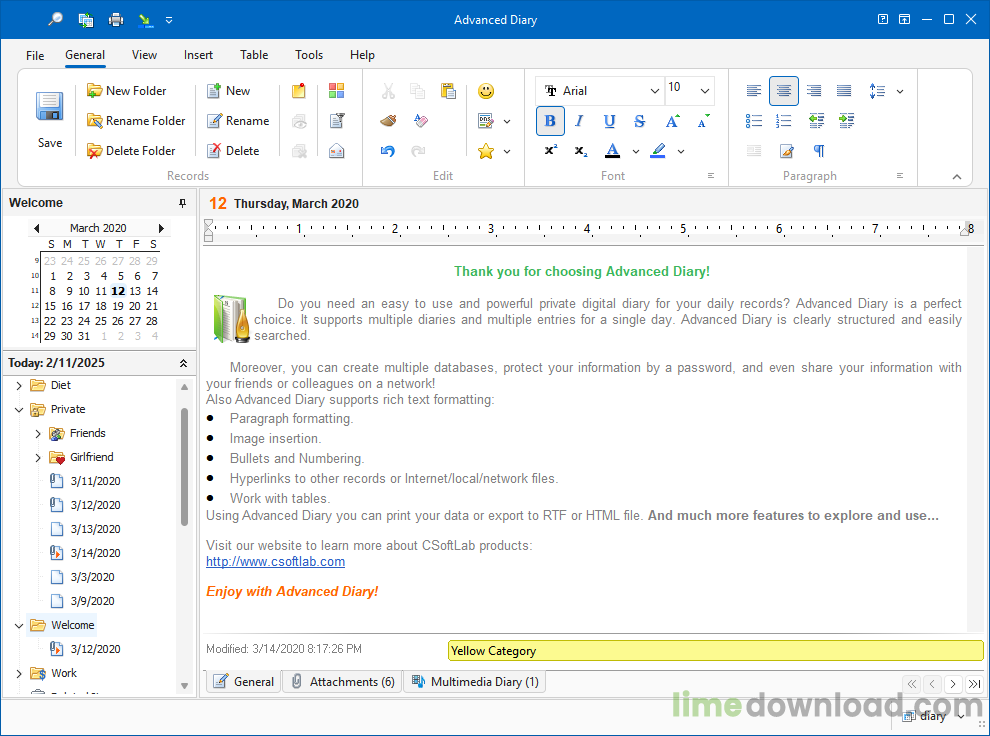This screenshot has width=990, height=736.
Task: Click the smiley face emoticon icon
Action: click(486, 91)
